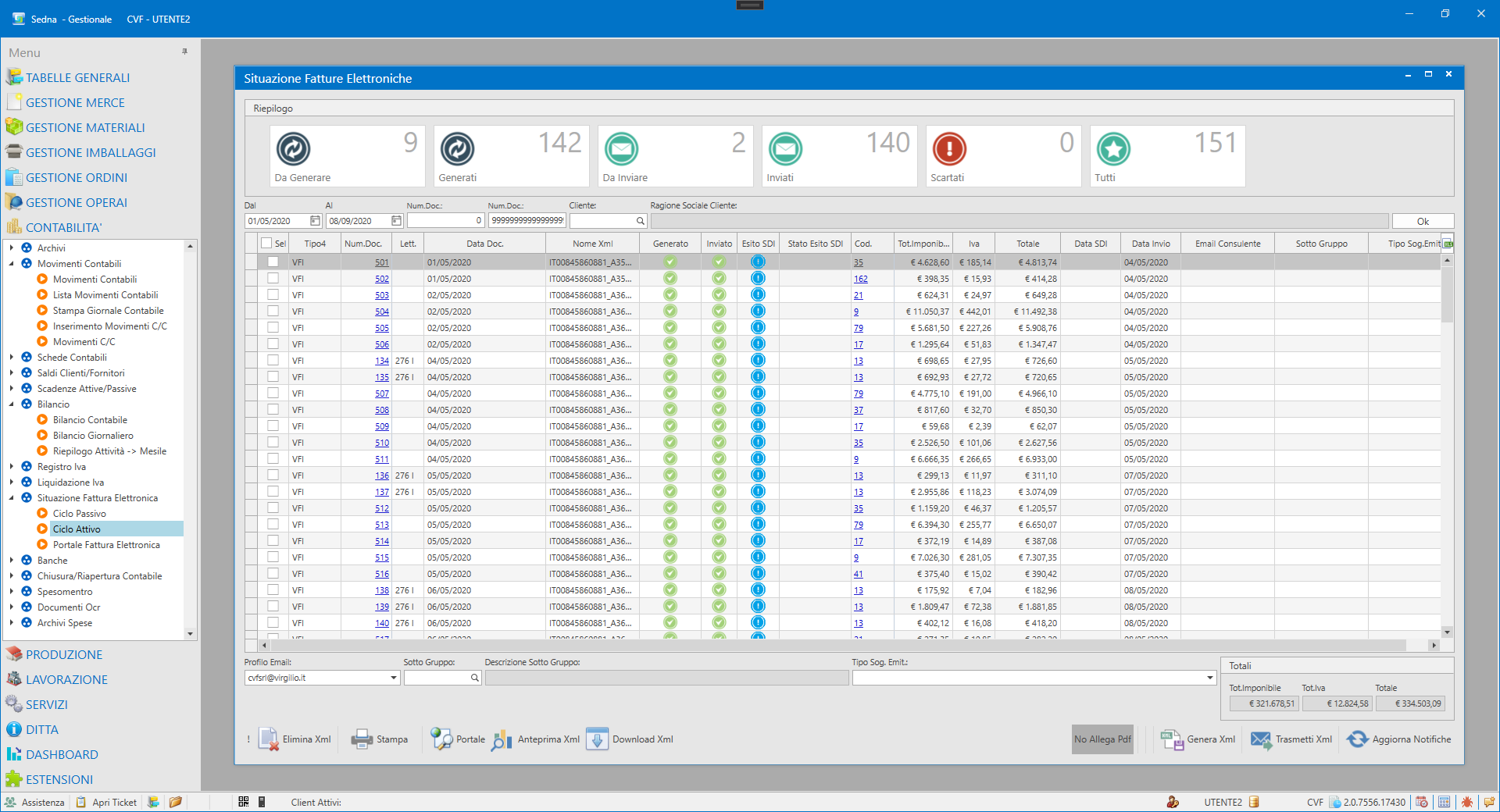Check the row checkbox for document 504

click(x=273, y=311)
